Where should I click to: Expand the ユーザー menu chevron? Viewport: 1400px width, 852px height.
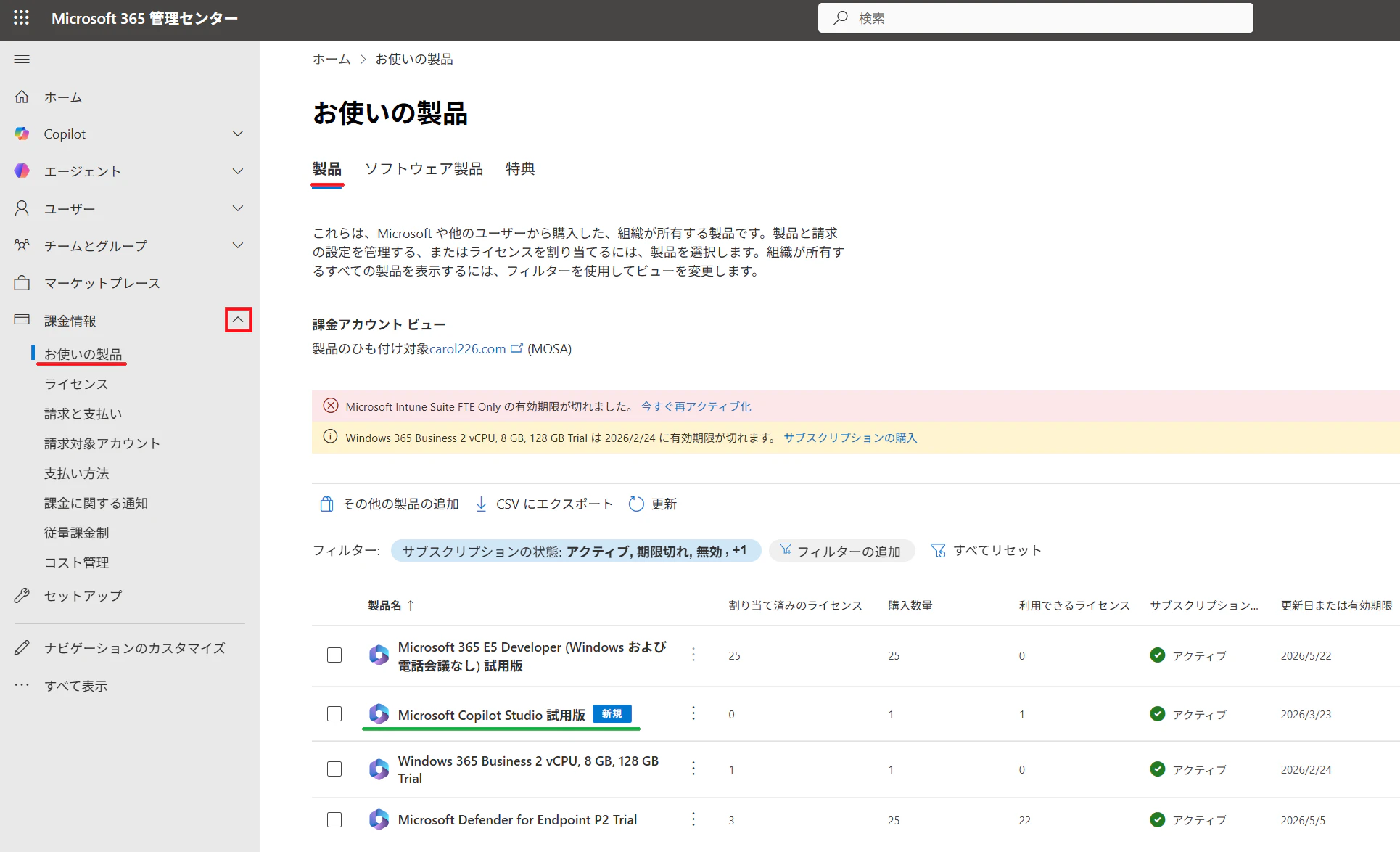click(x=238, y=208)
